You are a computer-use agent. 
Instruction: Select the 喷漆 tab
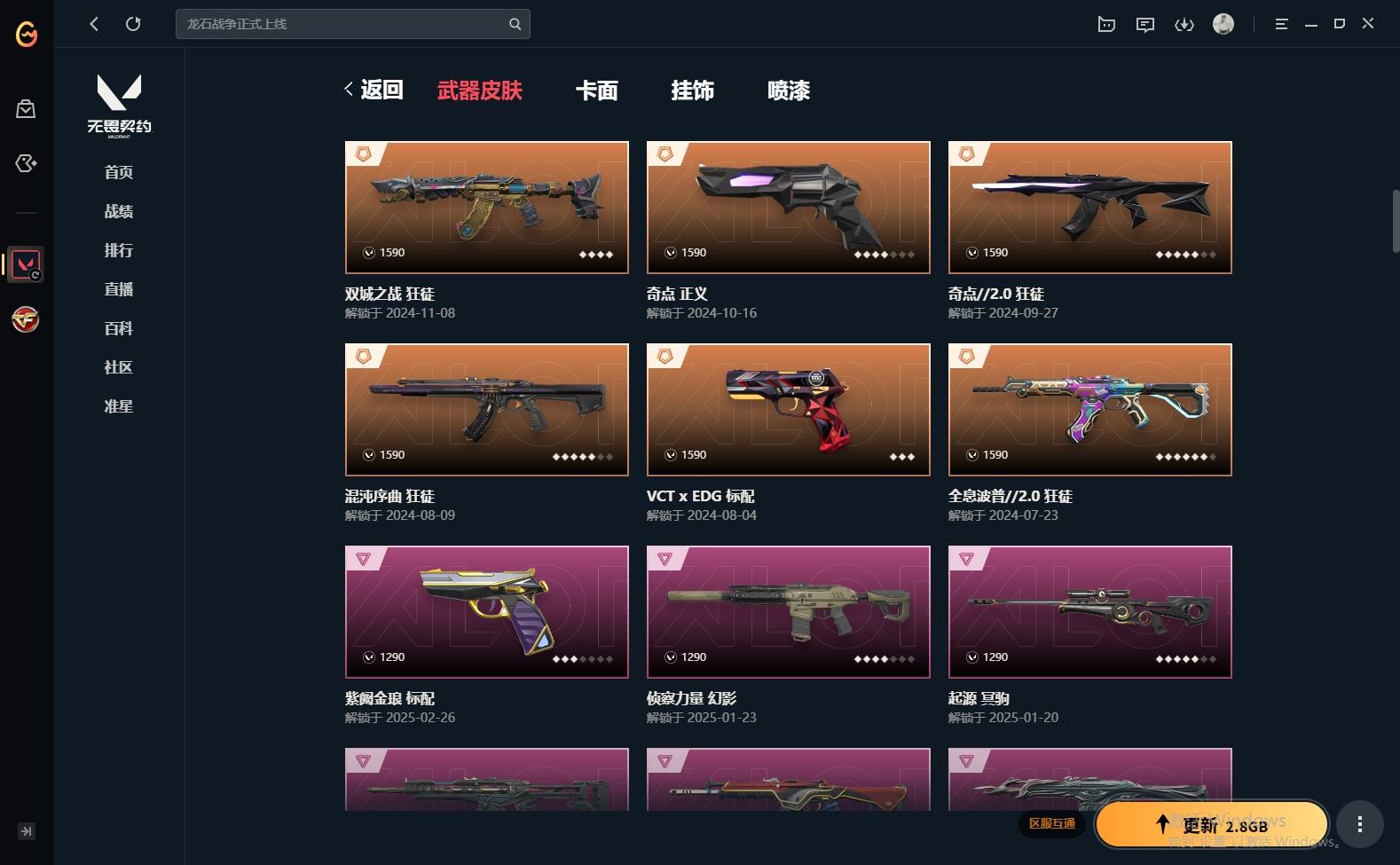[788, 90]
